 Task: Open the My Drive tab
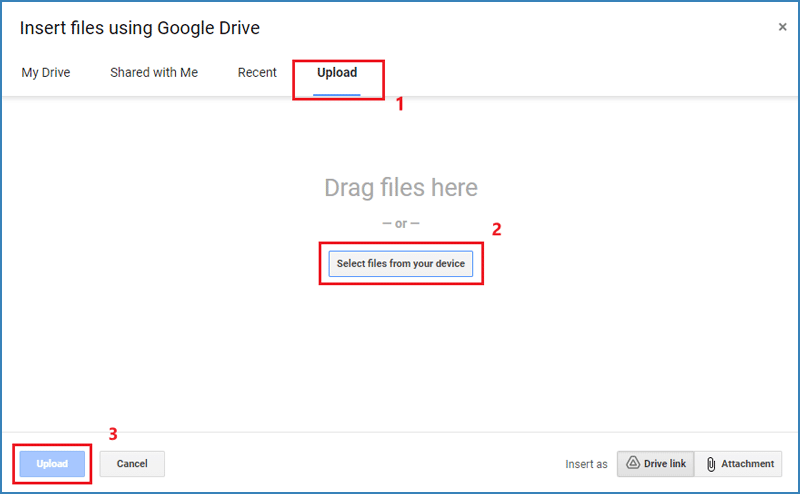[45, 72]
